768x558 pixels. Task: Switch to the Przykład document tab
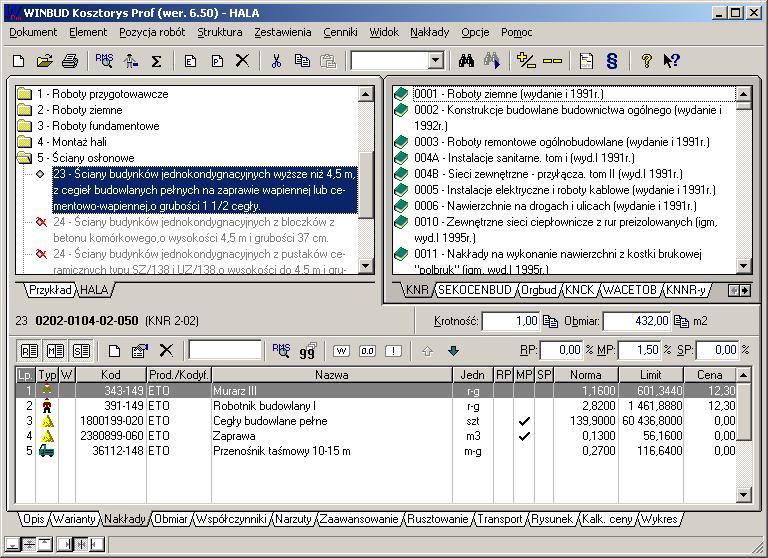(x=50, y=290)
